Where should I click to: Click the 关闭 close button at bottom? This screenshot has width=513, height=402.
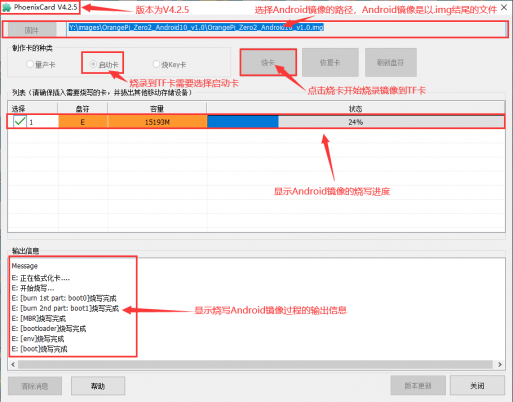point(477,385)
